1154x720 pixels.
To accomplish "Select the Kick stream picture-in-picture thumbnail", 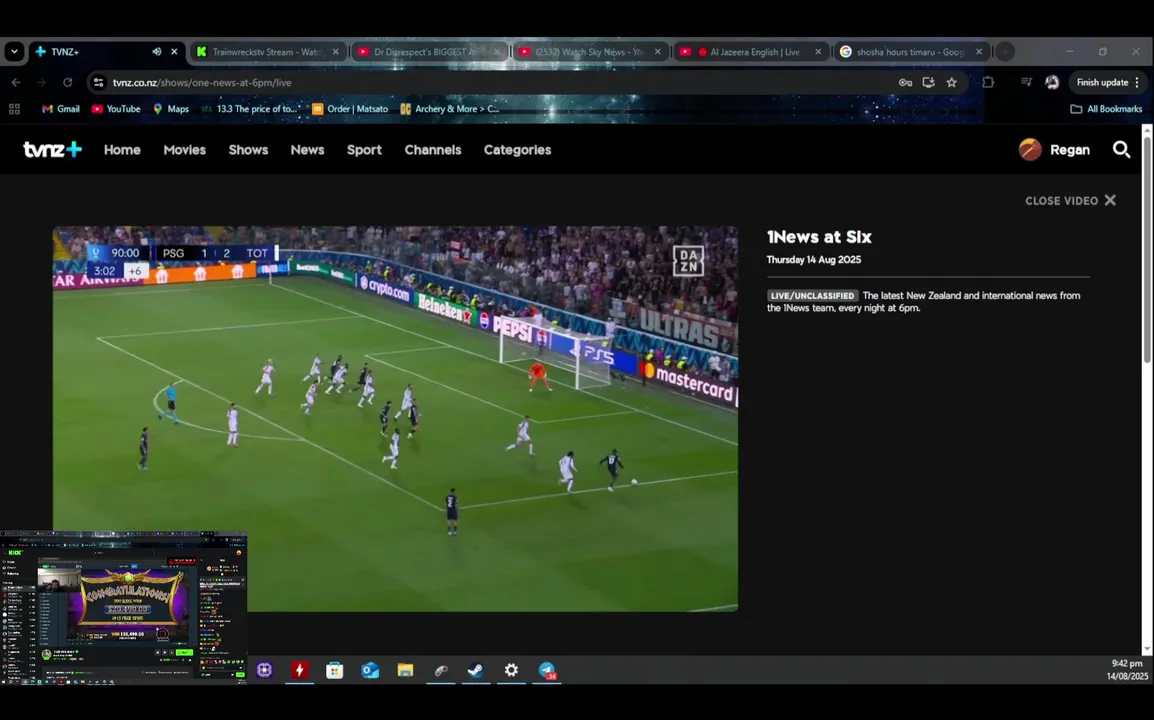I will [x=123, y=607].
